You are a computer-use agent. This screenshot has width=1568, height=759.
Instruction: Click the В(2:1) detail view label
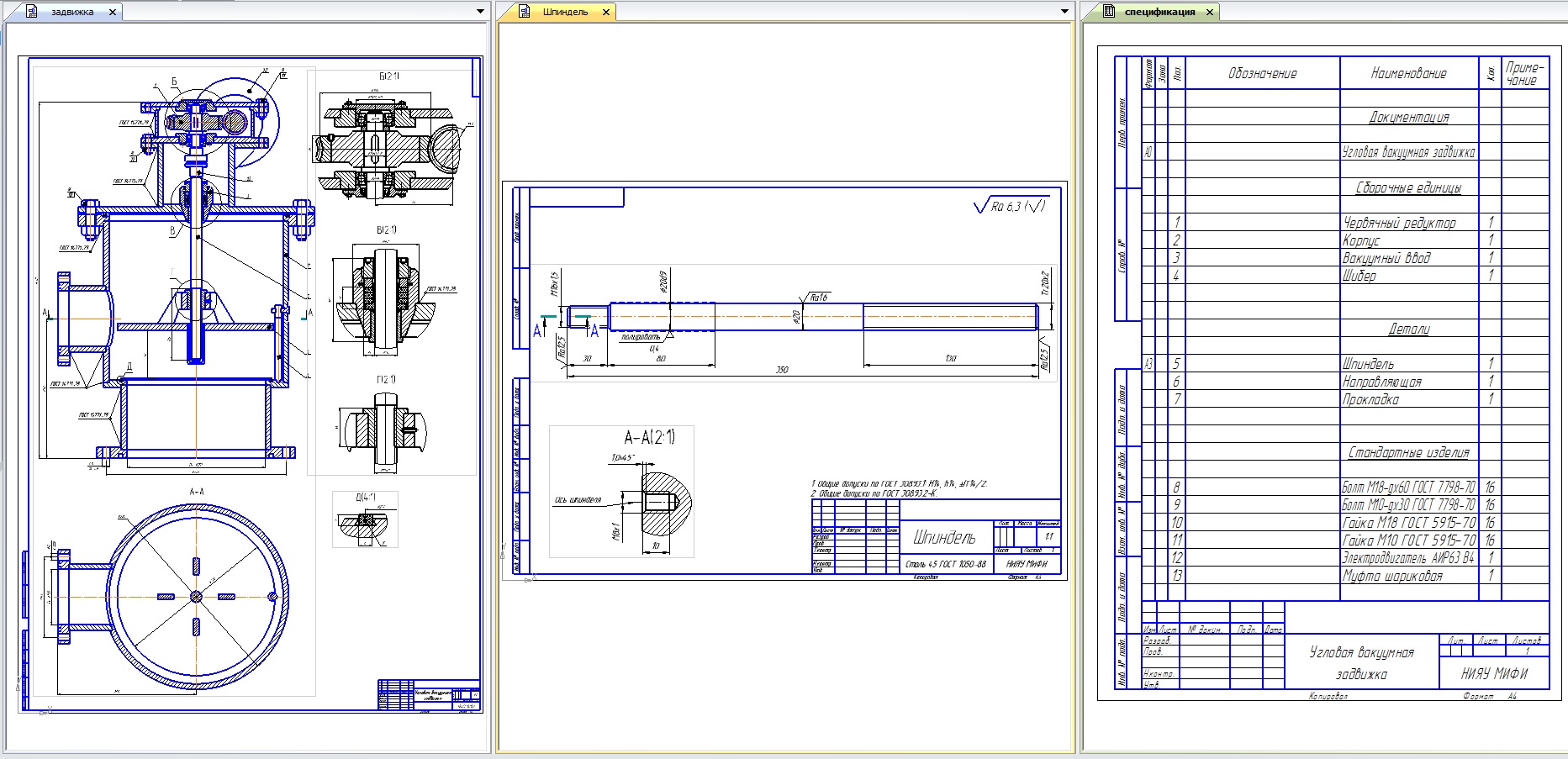tap(387, 229)
